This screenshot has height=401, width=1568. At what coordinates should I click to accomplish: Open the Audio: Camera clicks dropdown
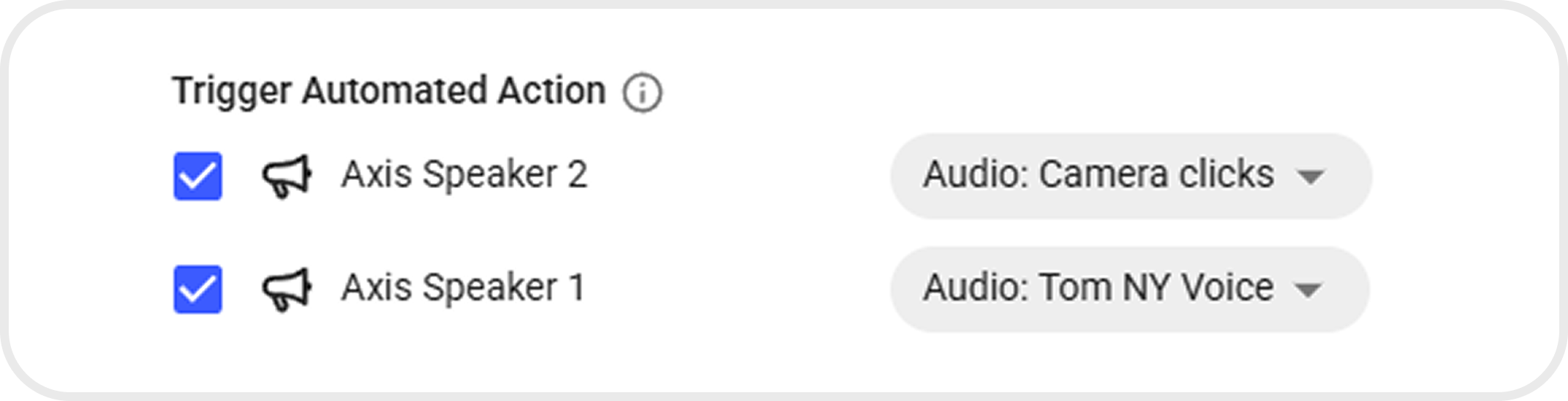tap(1130, 176)
